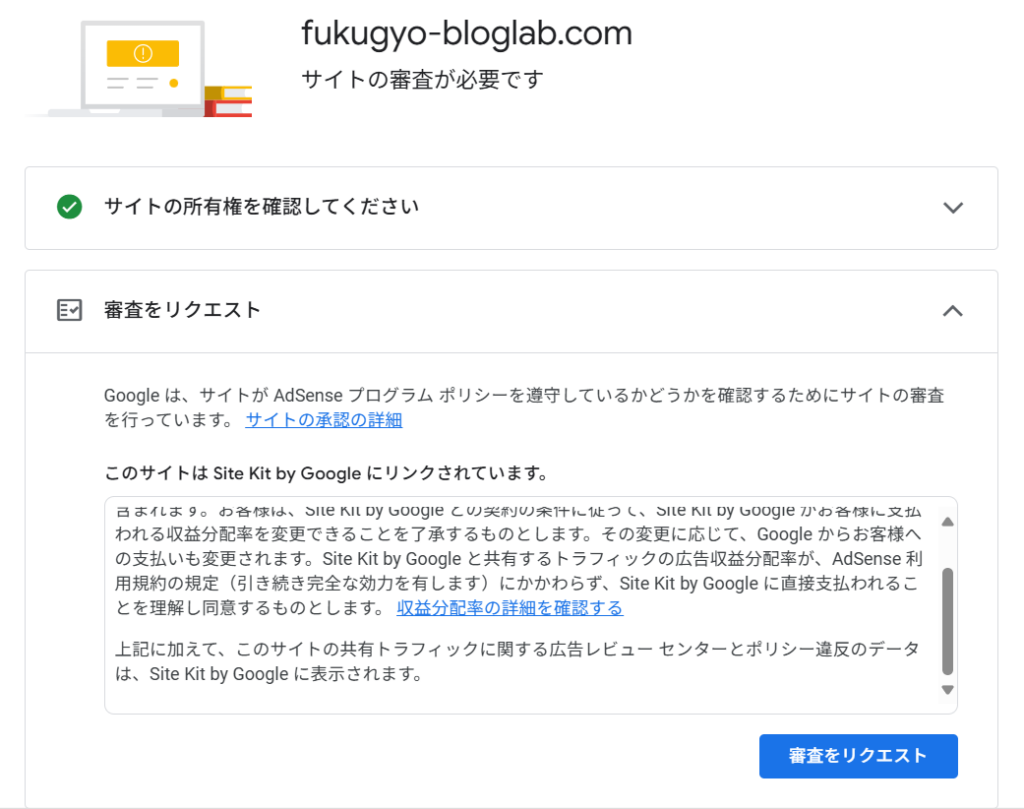
Task: Click the green checkmark ownership icon
Action: (x=69, y=207)
